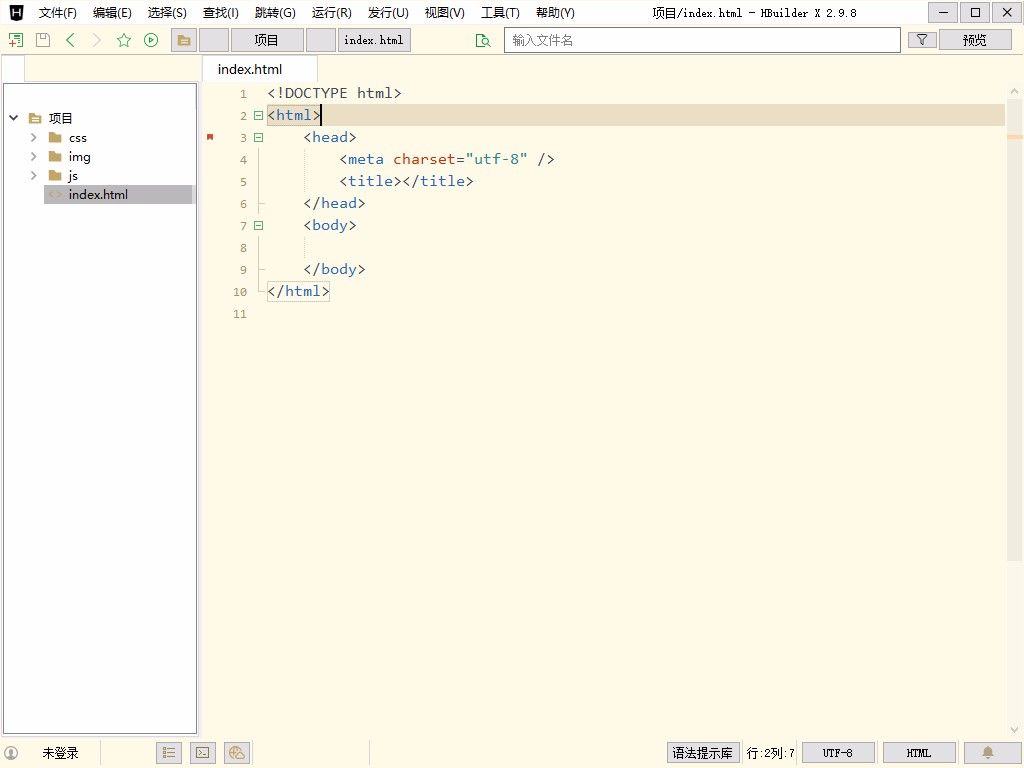Image resolution: width=1024 pixels, height=768 pixels.
Task: Expand the css folder
Action: click(34, 138)
